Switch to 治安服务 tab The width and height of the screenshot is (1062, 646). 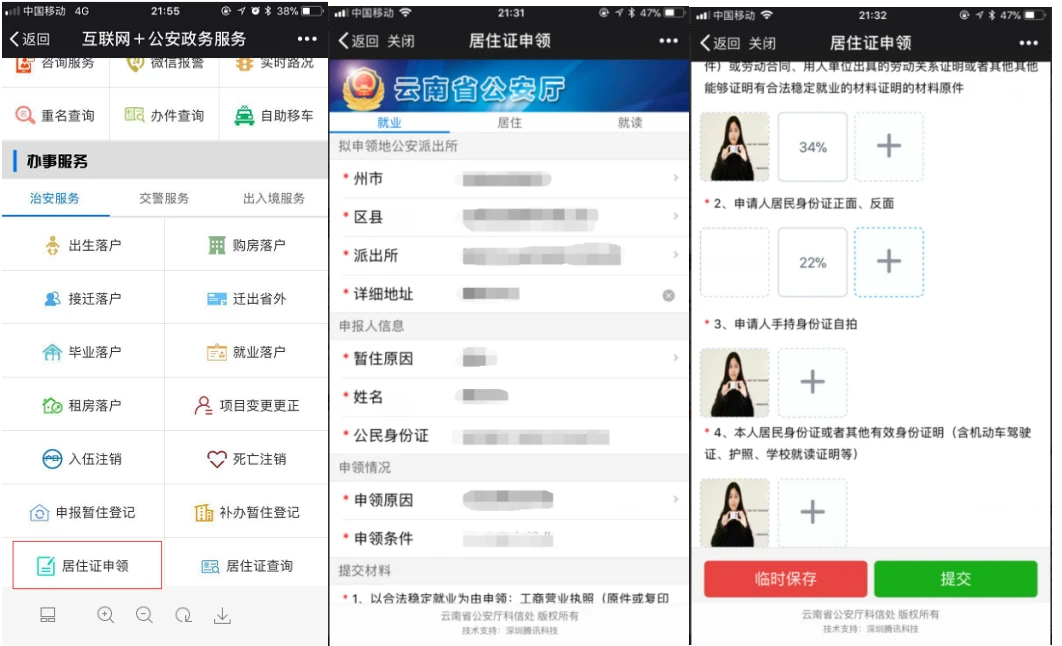coord(55,198)
